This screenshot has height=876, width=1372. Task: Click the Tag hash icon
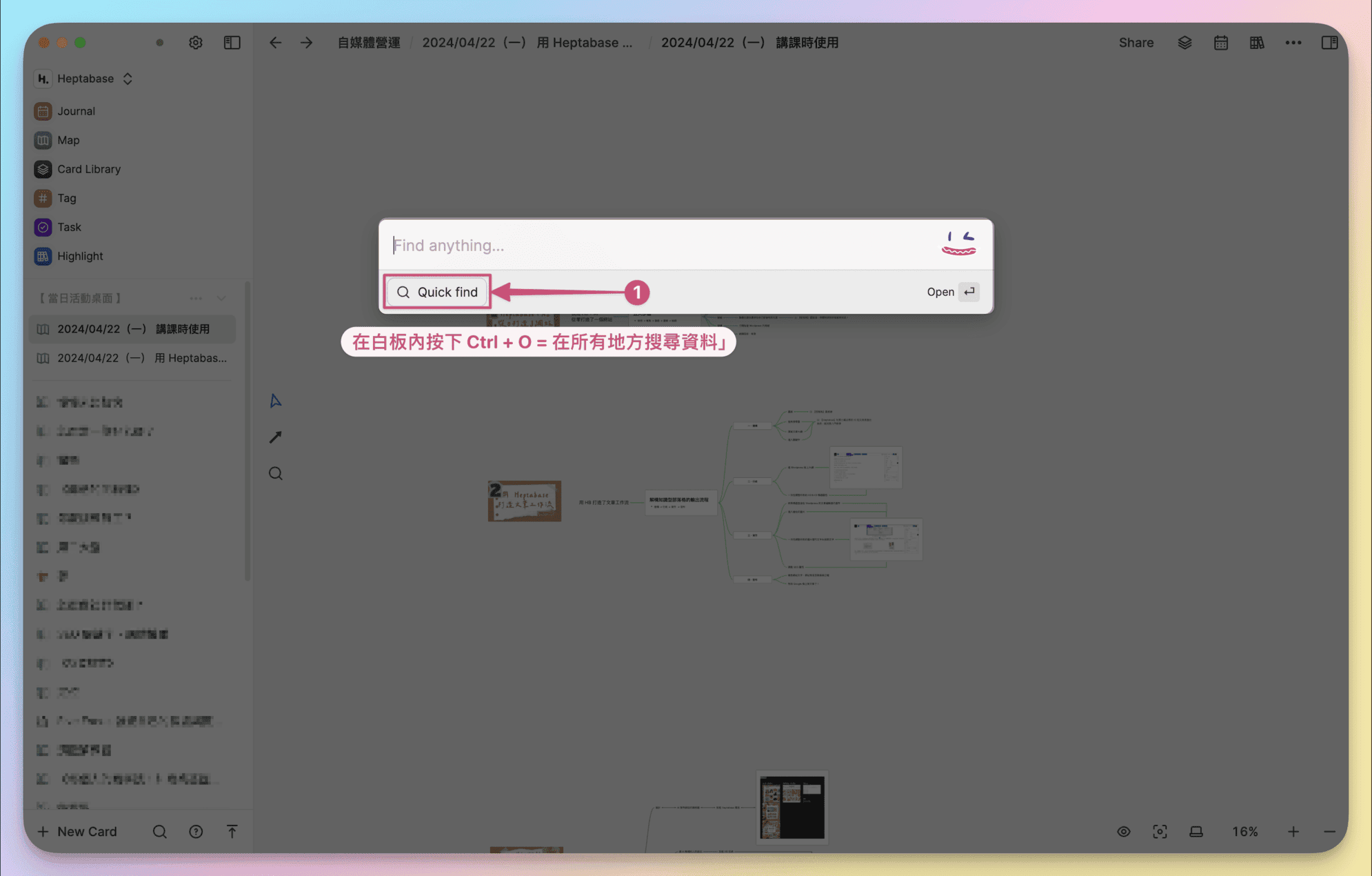click(43, 198)
